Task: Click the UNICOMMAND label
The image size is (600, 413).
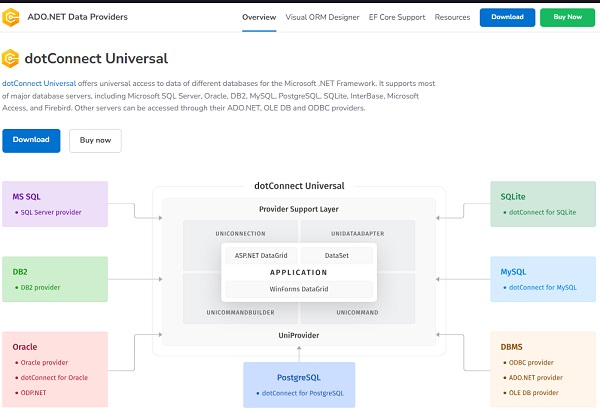Action: pyautogui.click(x=357, y=312)
